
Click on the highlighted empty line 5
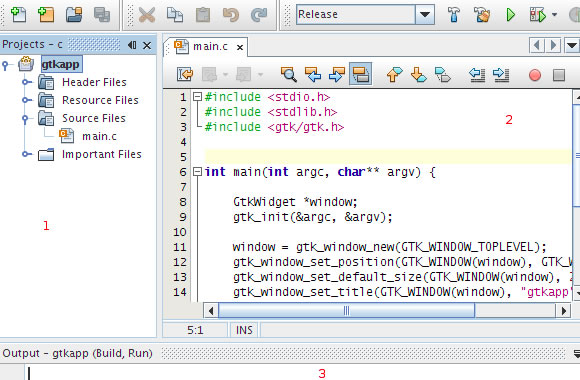point(387,157)
